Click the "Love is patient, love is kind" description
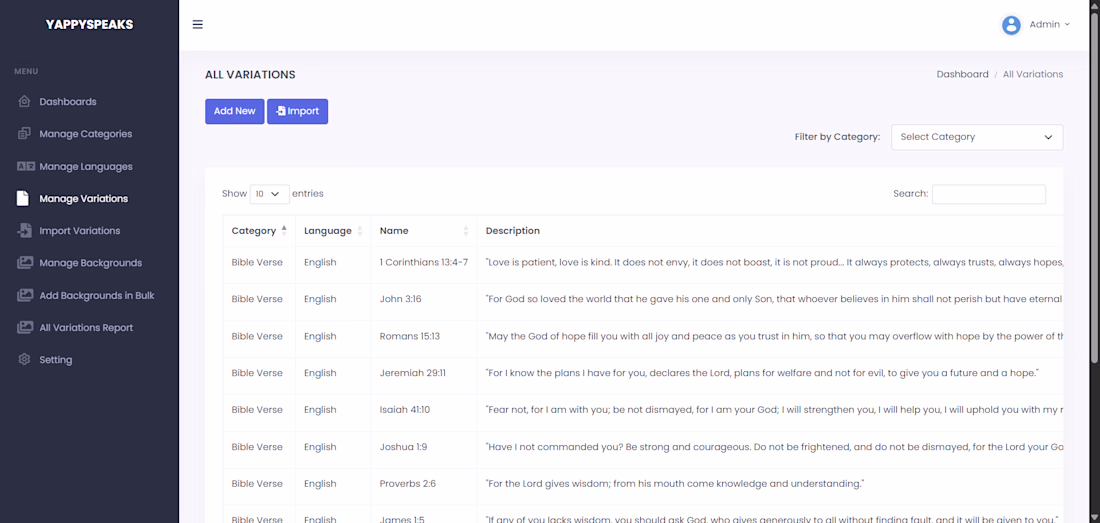Image resolution: width=1100 pixels, height=523 pixels. [774, 262]
